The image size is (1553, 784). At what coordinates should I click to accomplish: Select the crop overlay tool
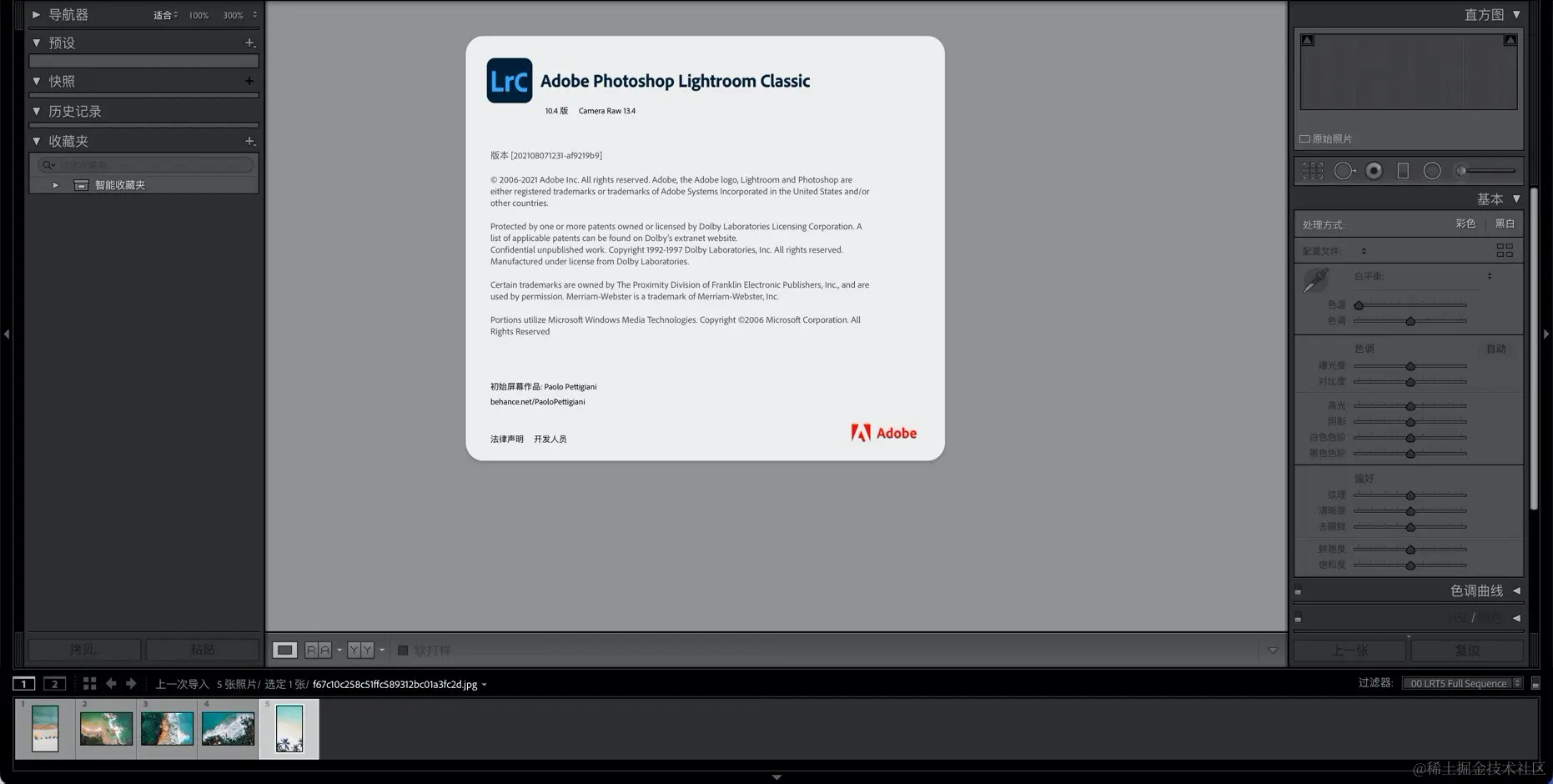1313,171
